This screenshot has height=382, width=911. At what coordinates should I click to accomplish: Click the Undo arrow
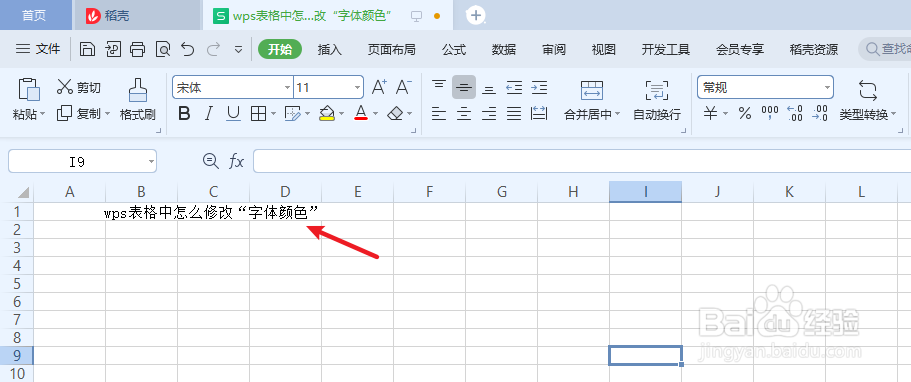click(188, 49)
